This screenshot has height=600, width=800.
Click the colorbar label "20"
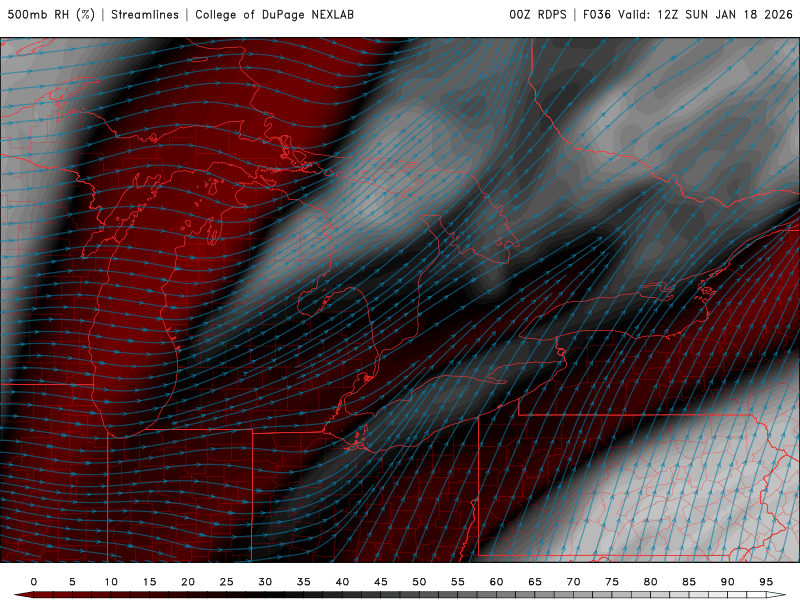pyautogui.click(x=188, y=582)
